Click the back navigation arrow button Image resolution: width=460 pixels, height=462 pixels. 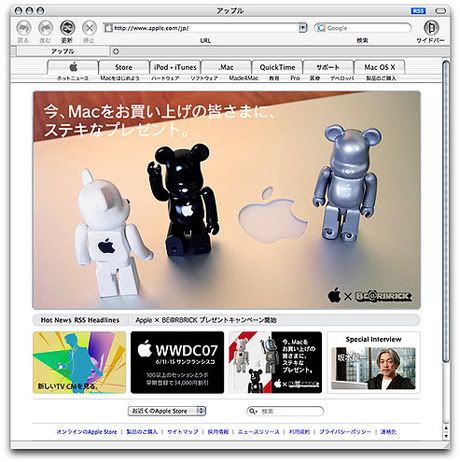[23, 28]
